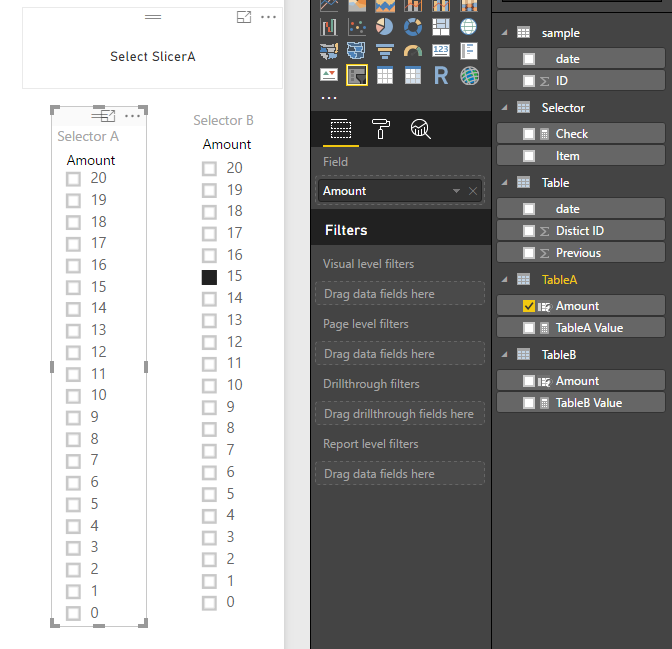Click the Selector A slicer title
Screen dimensions: 672x649
tap(88, 136)
